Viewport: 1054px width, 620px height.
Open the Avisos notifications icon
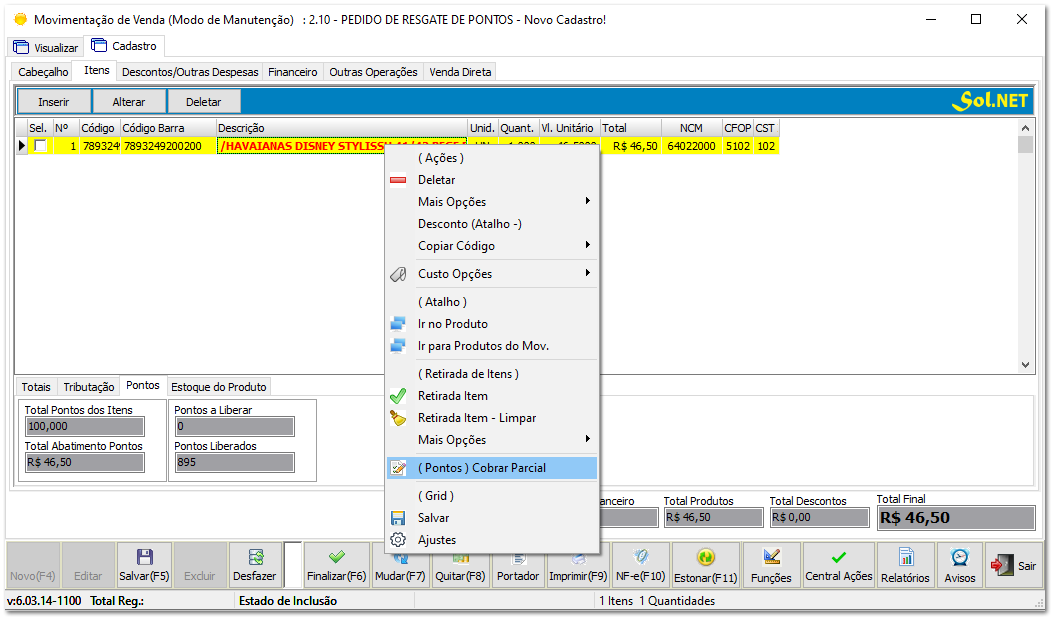tap(958, 564)
